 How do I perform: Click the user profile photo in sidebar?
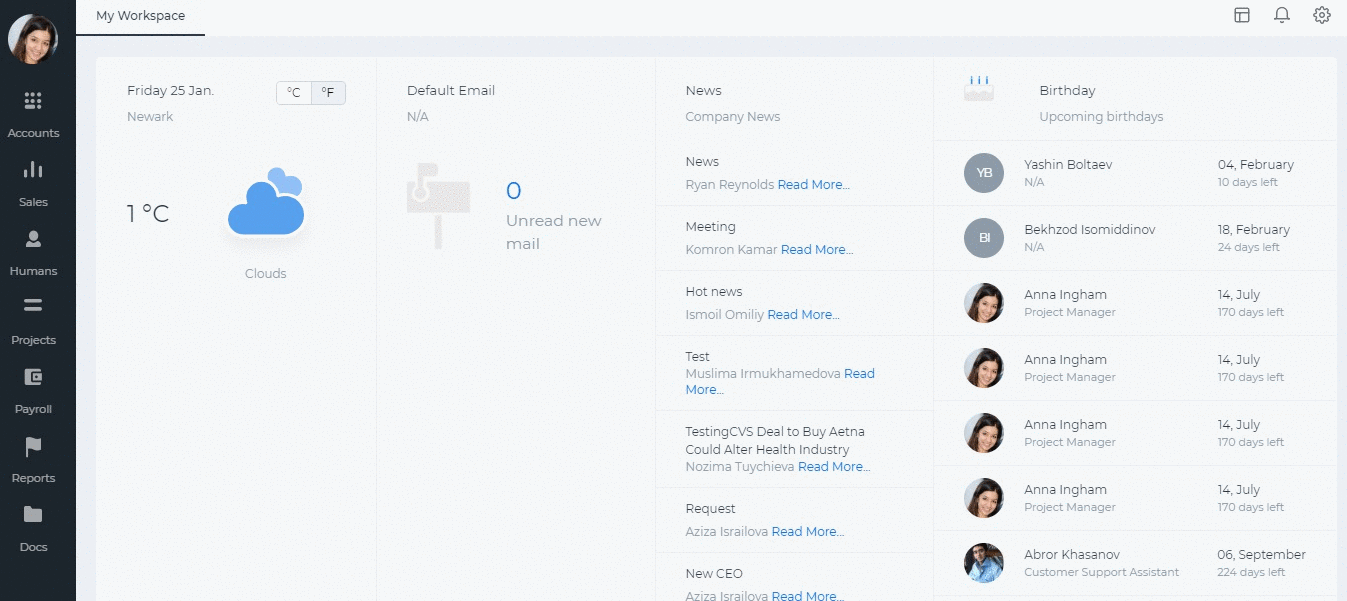tap(33, 40)
